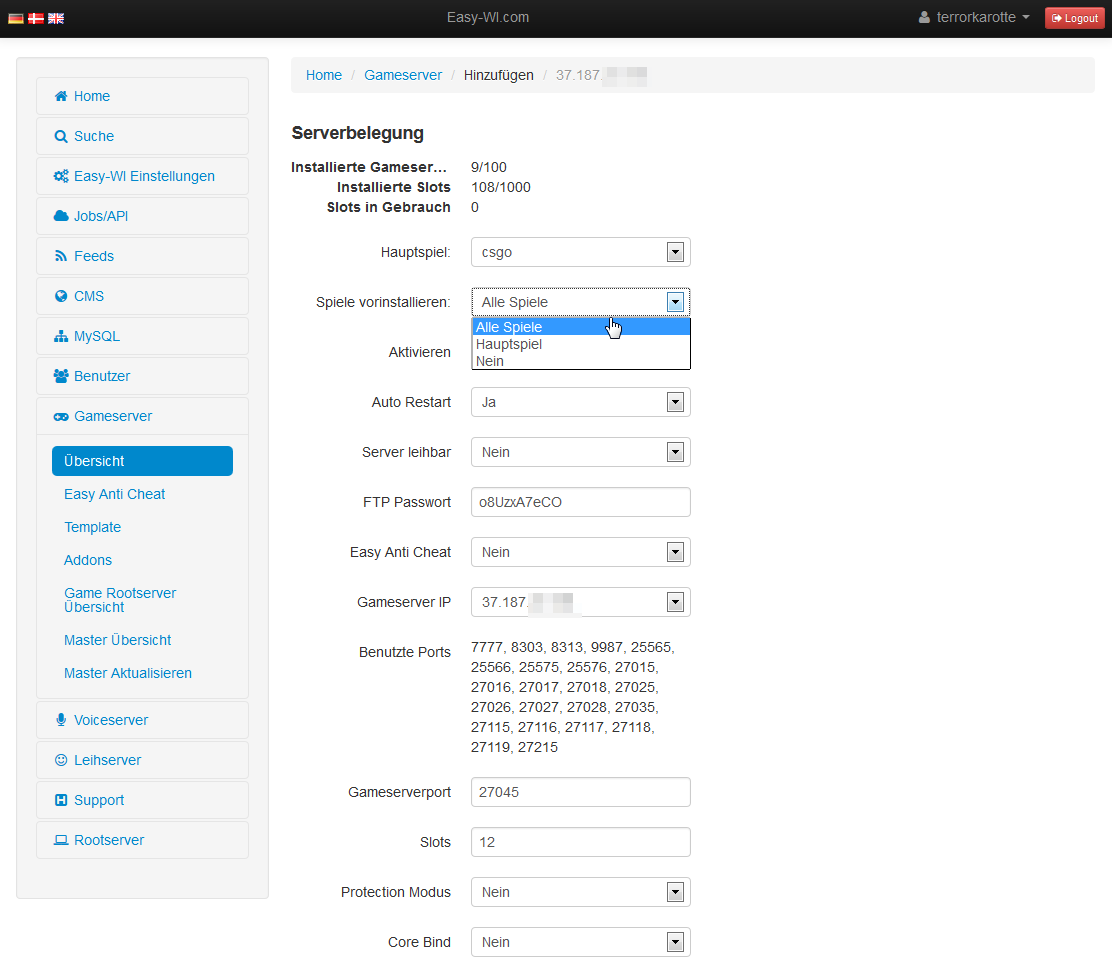The width and height of the screenshot is (1112, 960).
Task: Open Voiceserver via the microphone icon
Action: [x=63, y=720]
